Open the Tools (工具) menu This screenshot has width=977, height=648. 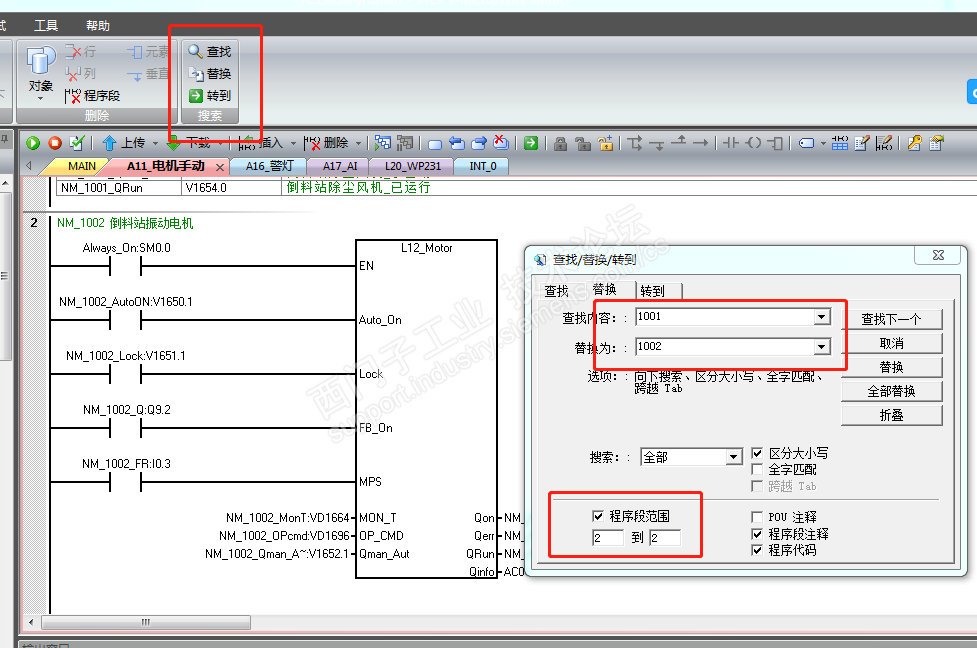[45, 26]
